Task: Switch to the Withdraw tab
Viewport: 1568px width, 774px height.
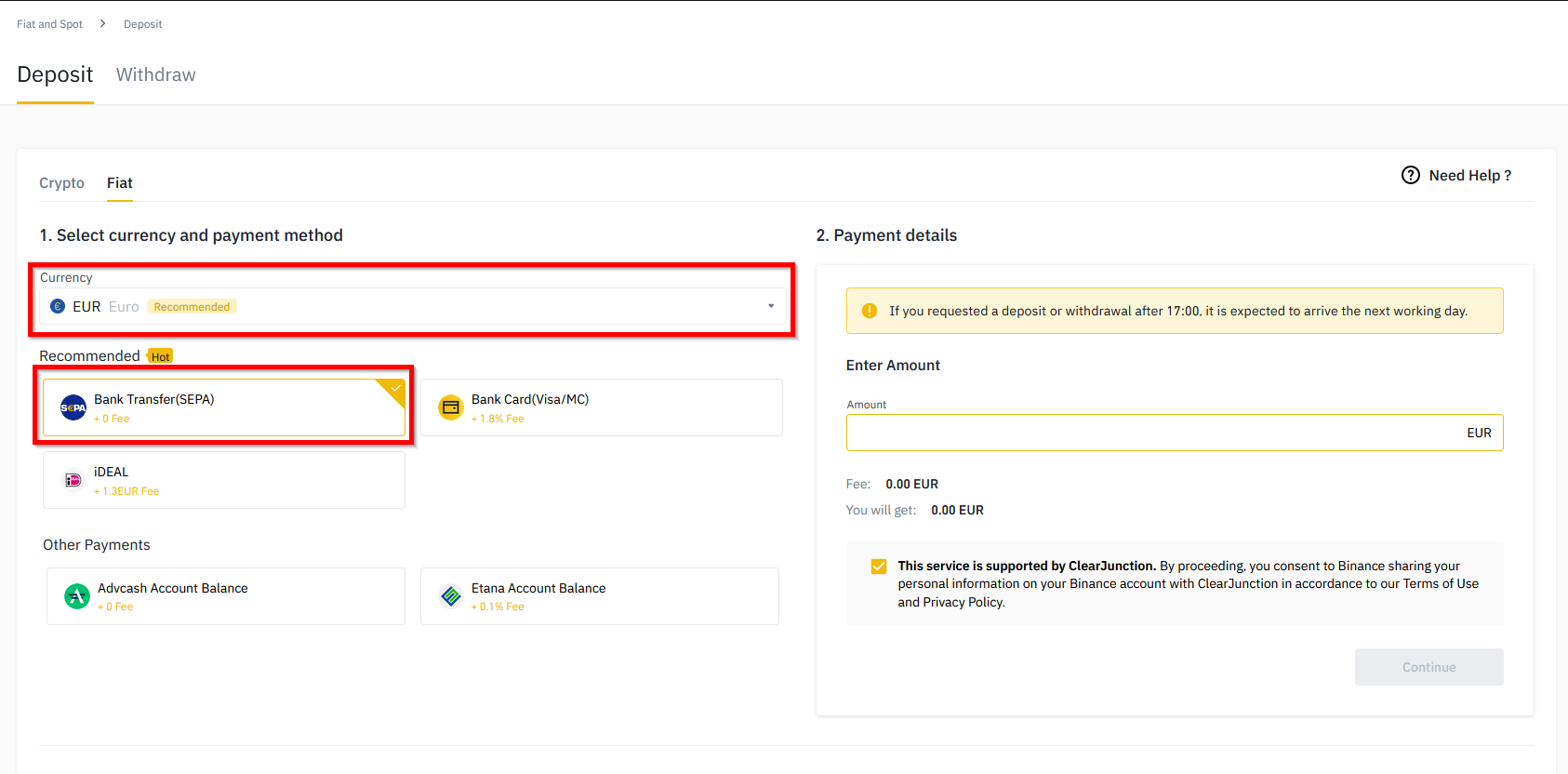Action: pos(156,74)
